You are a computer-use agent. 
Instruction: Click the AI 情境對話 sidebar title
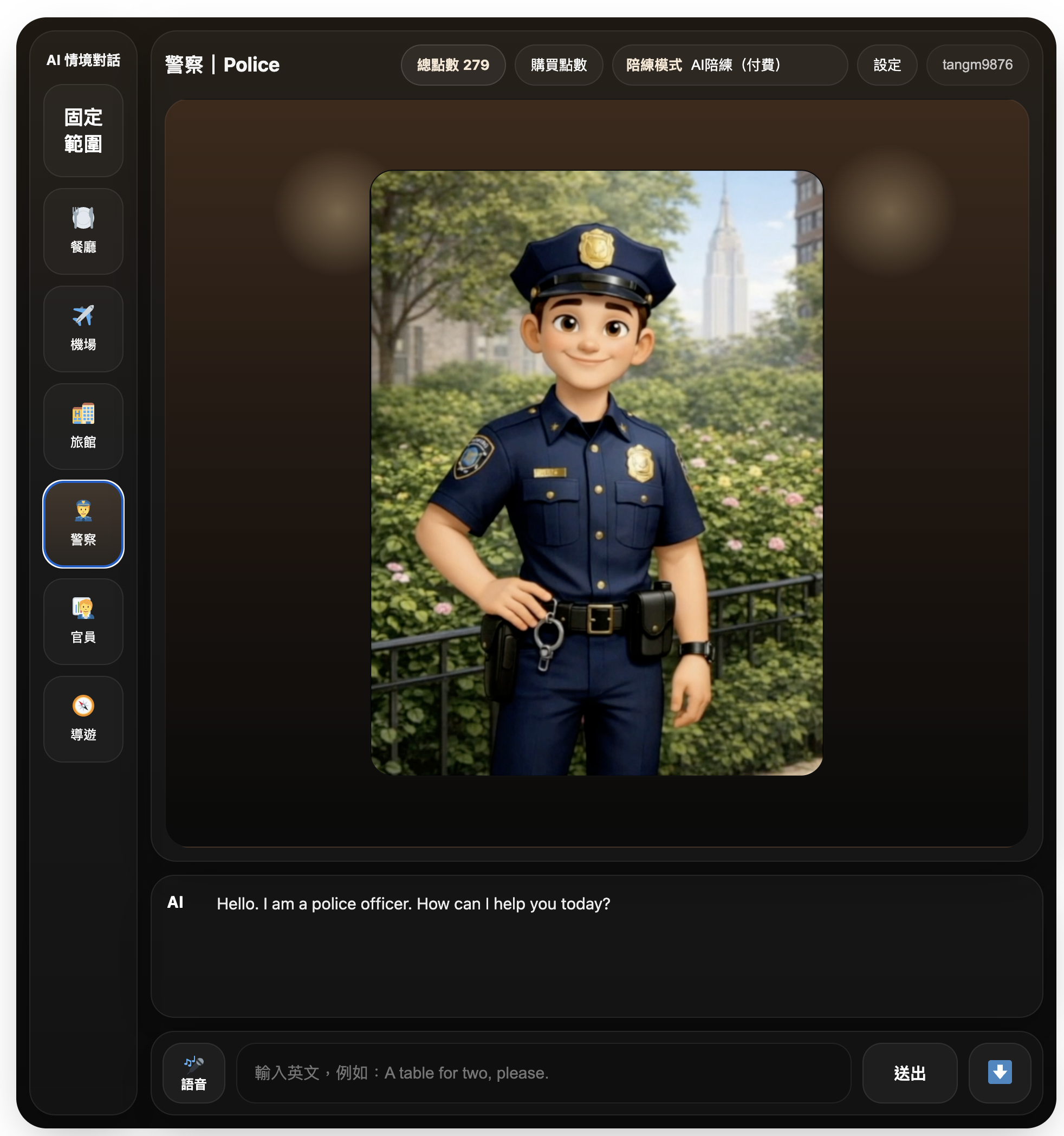(x=83, y=60)
